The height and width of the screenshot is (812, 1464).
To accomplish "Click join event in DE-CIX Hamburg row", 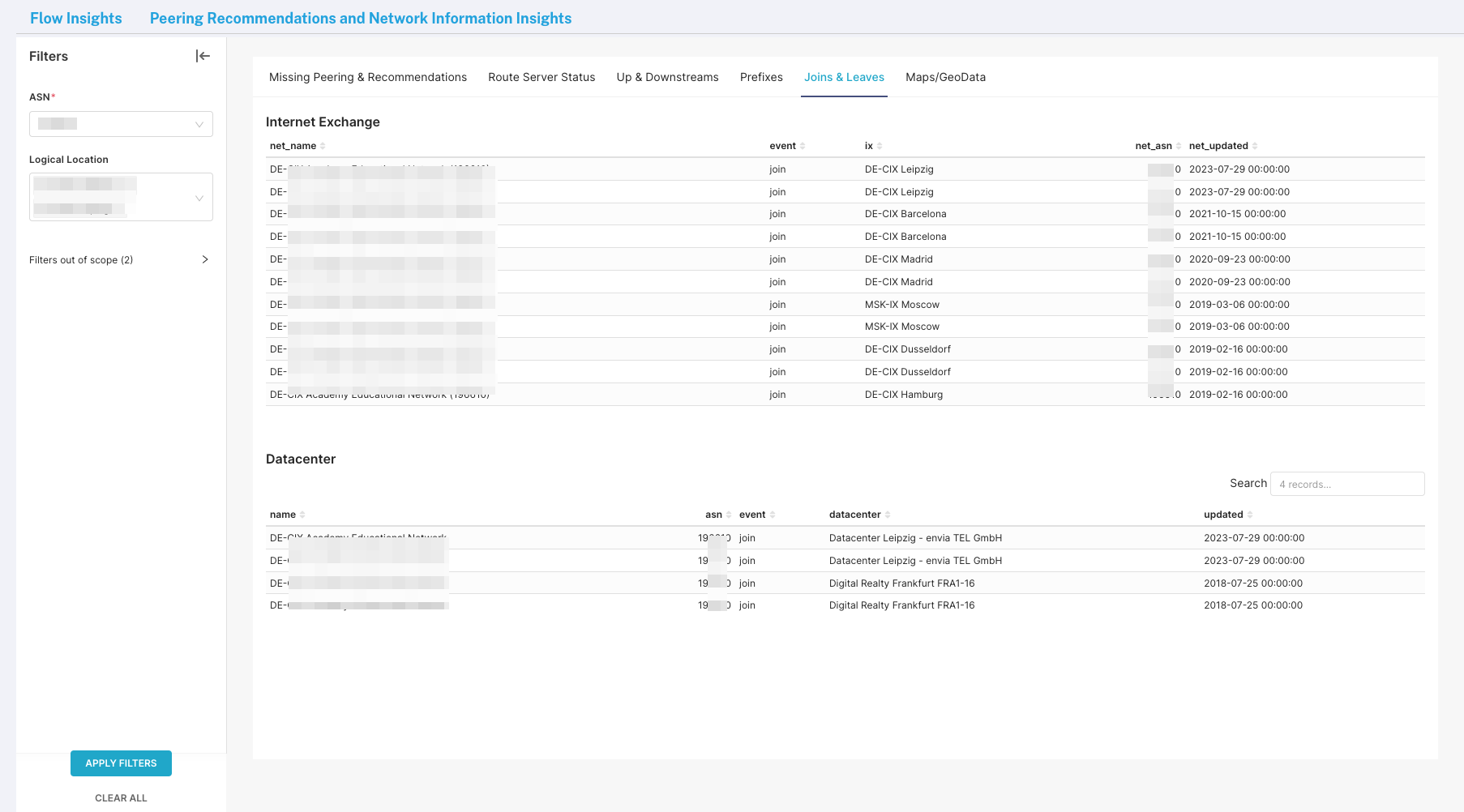I will pyautogui.click(x=777, y=395).
